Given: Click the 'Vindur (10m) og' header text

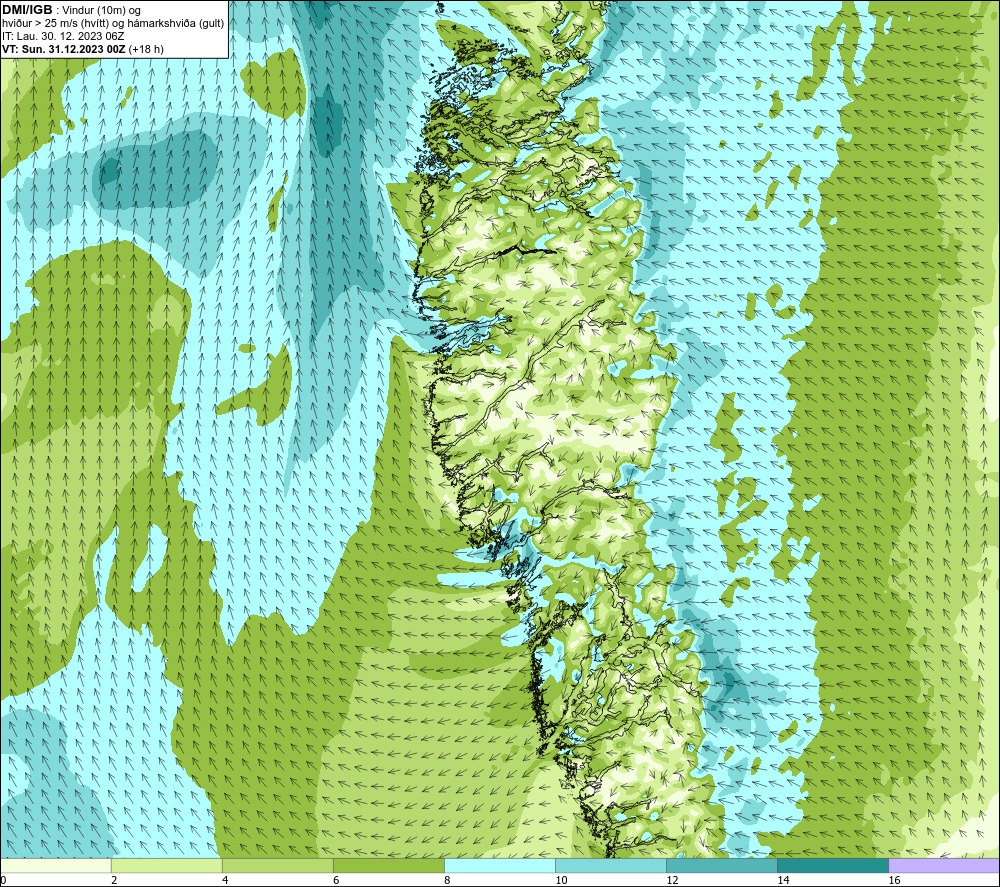Looking at the screenshot, I should [x=101, y=11].
